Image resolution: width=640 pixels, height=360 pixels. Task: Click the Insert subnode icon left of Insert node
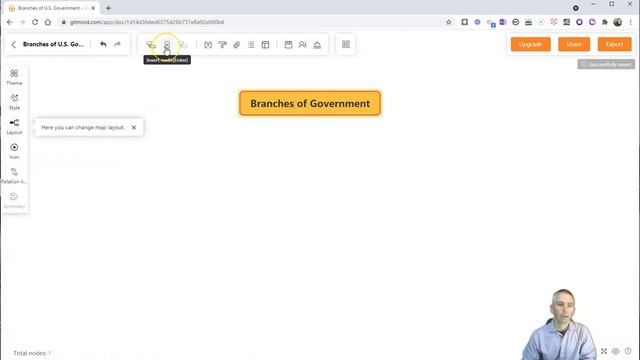tap(151, 44)
